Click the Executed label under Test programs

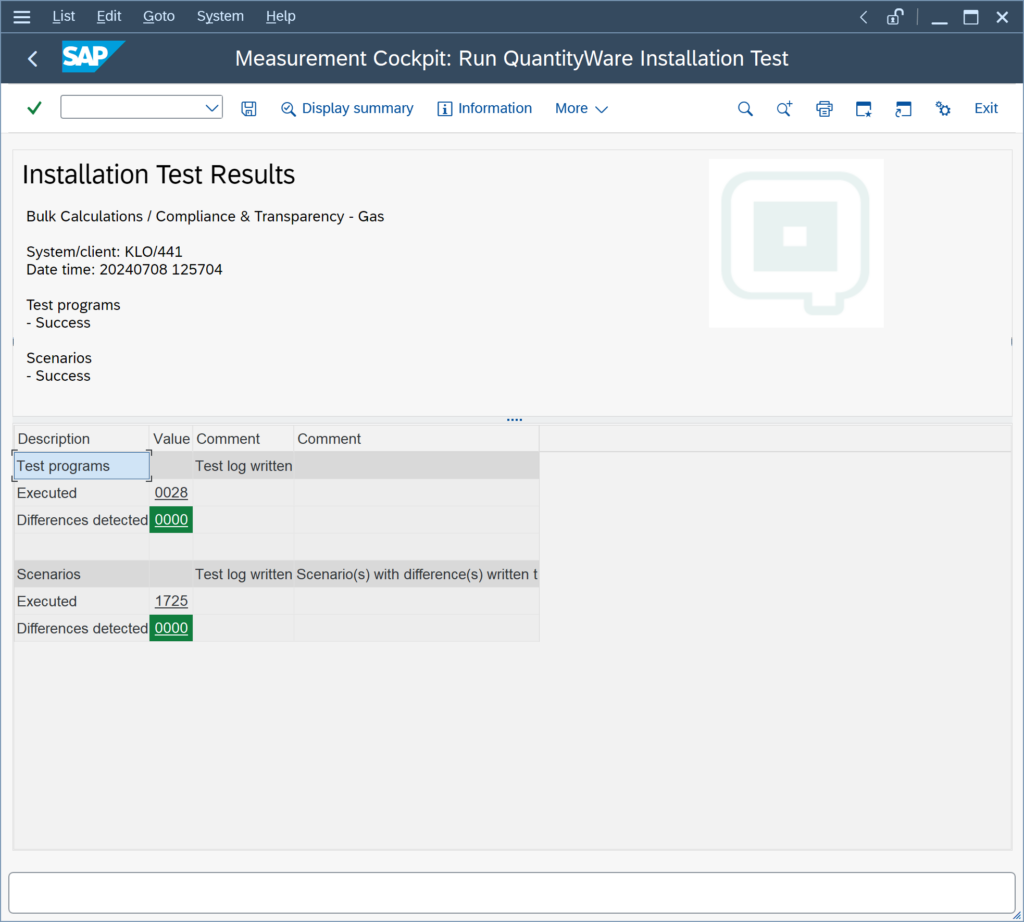coord(47,493)
